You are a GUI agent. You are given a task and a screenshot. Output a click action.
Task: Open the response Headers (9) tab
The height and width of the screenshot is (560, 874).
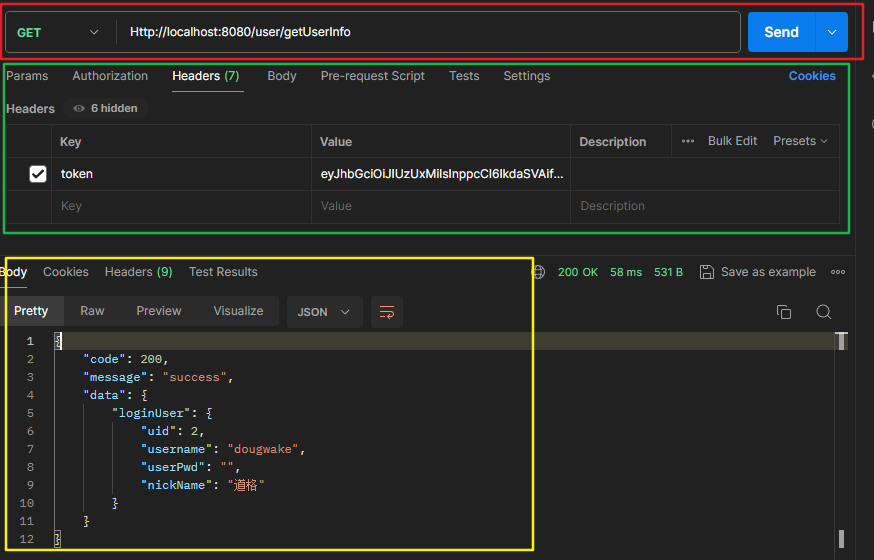(x=138, y=272)
